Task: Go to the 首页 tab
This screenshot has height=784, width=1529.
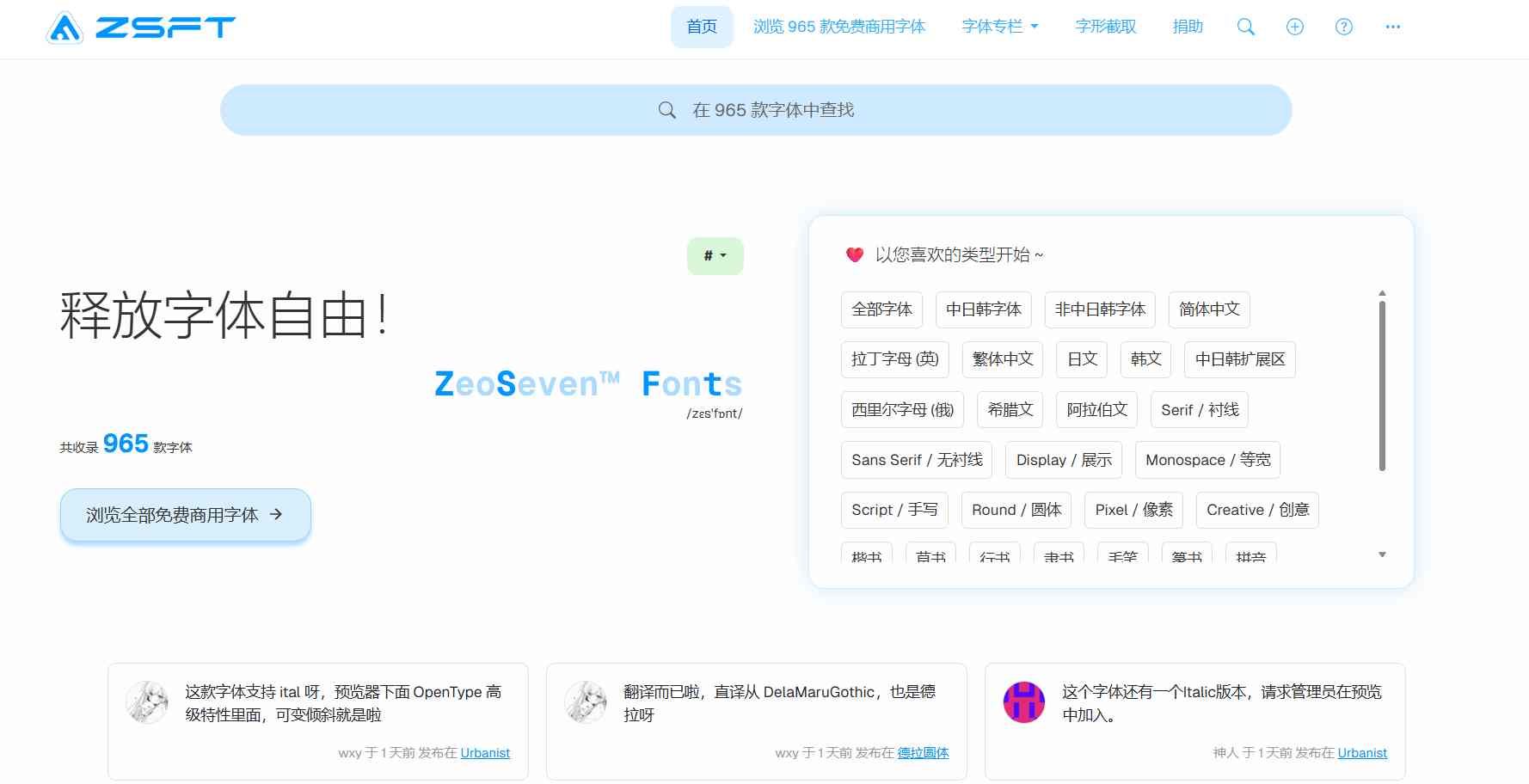Action: (x=701, y=27)
